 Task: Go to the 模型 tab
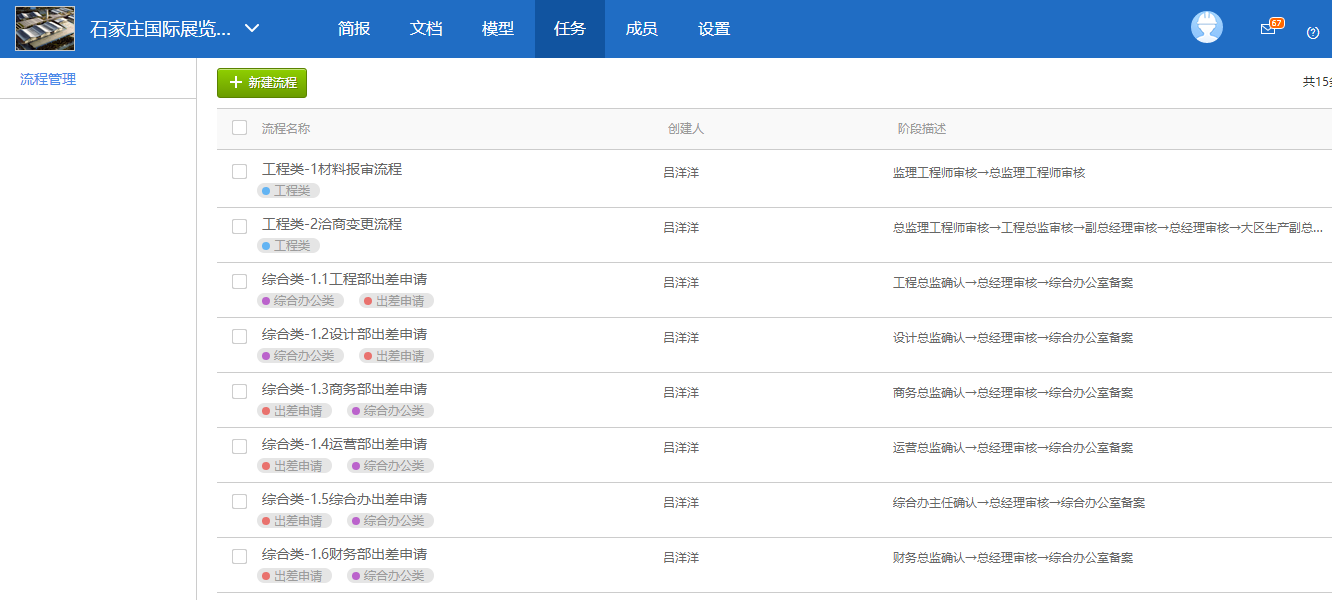point(498,29)
